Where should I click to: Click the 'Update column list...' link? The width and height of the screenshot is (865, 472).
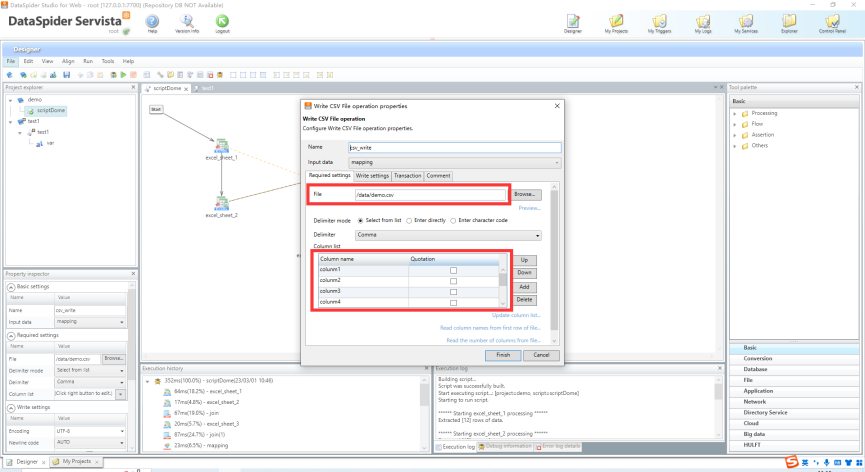tap(516, 315)
